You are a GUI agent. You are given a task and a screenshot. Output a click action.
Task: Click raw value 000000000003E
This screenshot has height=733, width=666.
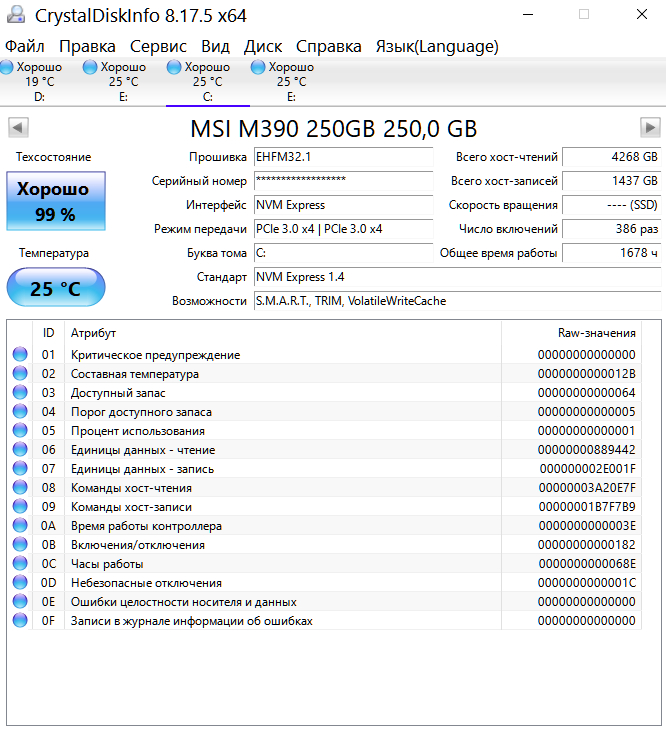pyautogui.click(x=587, y=525)
